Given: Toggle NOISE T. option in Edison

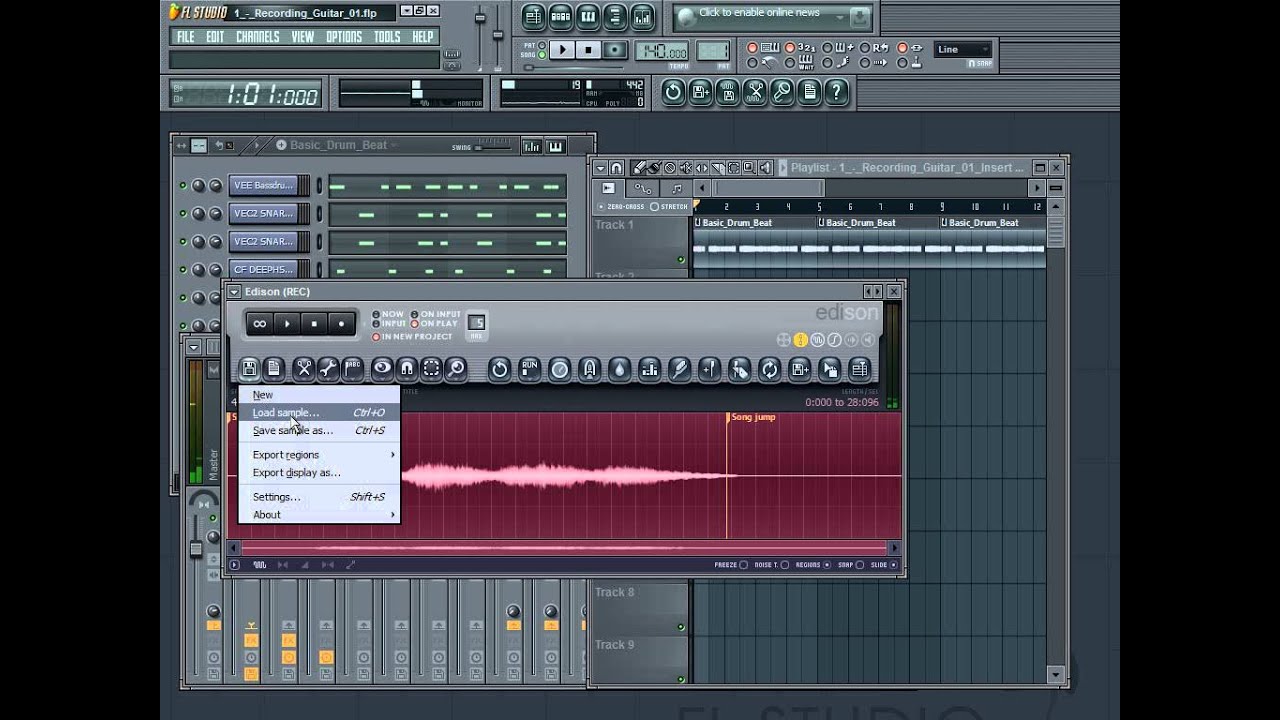Looking at the screenshot, I should (771, 565).
